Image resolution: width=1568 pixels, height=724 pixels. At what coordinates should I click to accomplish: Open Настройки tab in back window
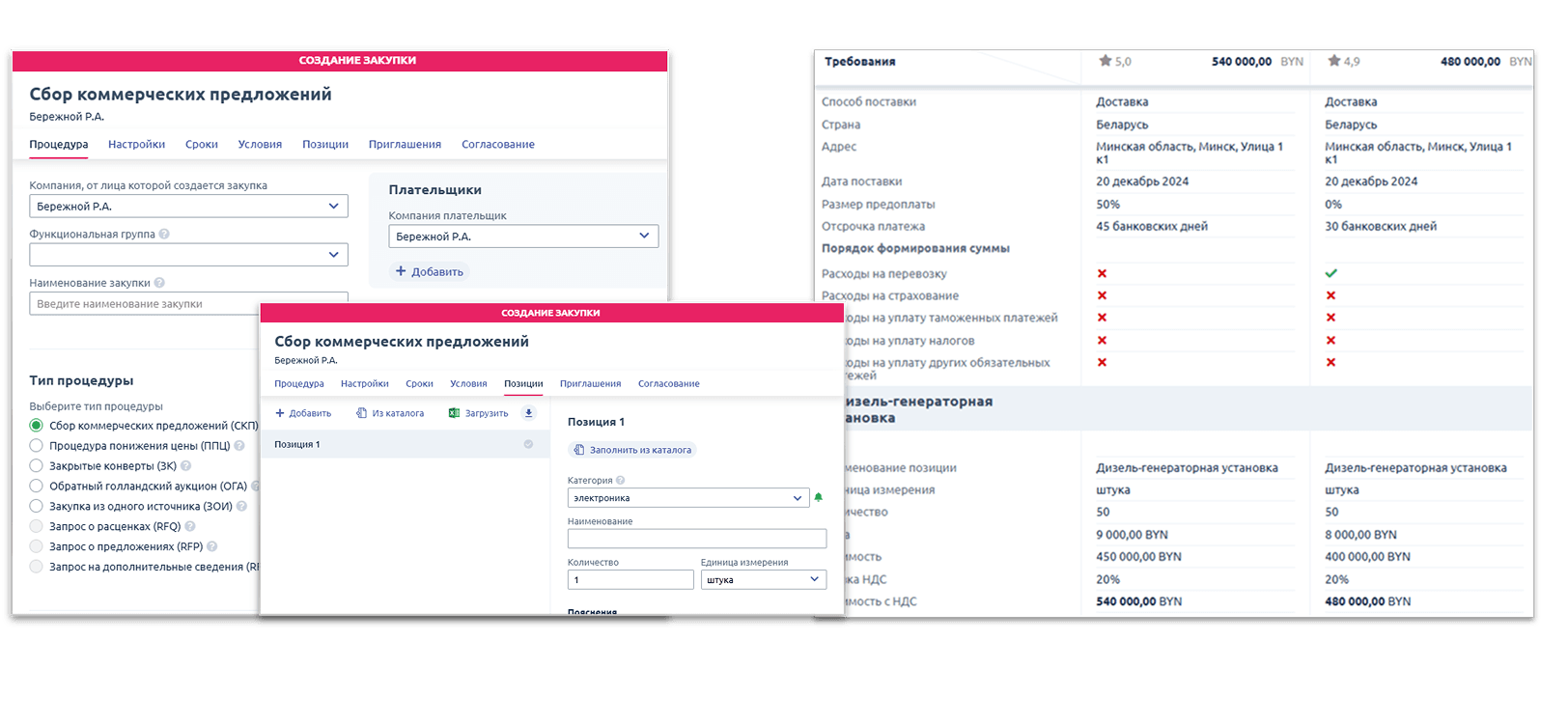(136, 145)
